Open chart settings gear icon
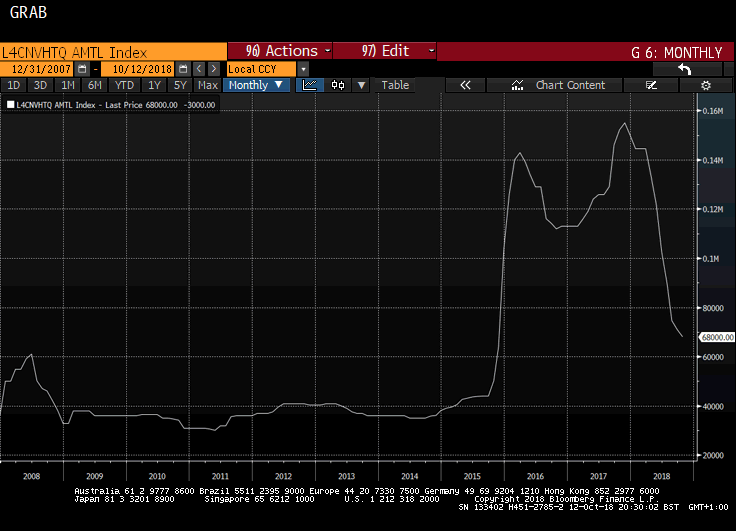736x531 pixels. pos(706,85)
